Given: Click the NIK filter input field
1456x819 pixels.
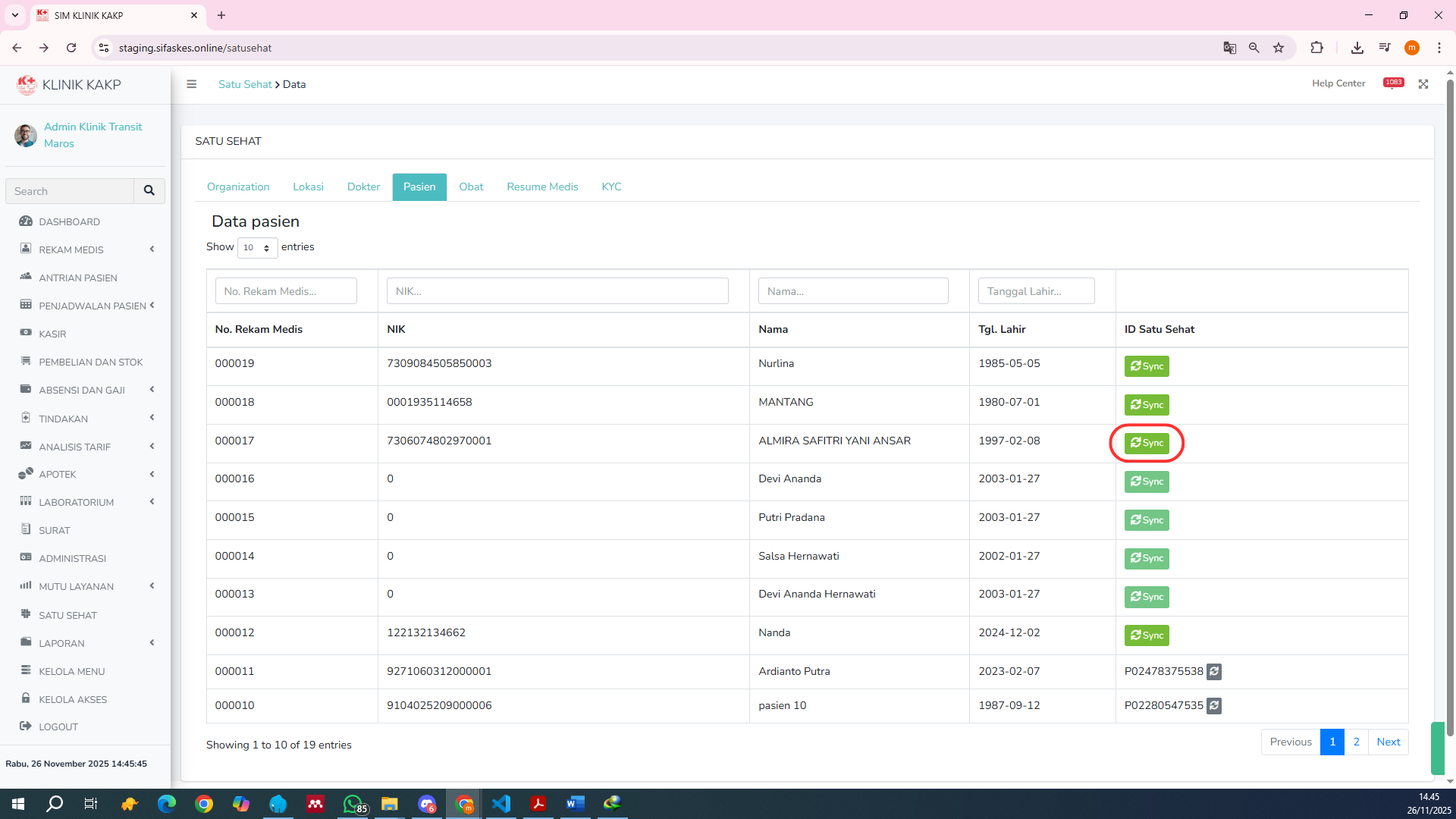Looking at the screenshot, I should tap(557, 291).
